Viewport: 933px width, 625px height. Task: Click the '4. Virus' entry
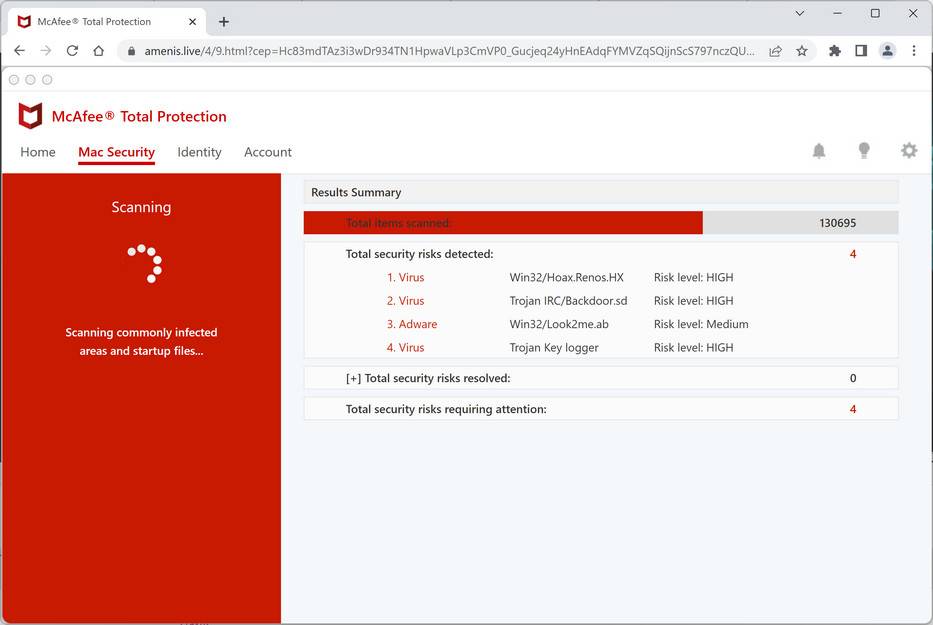click(x=405, y=348)
